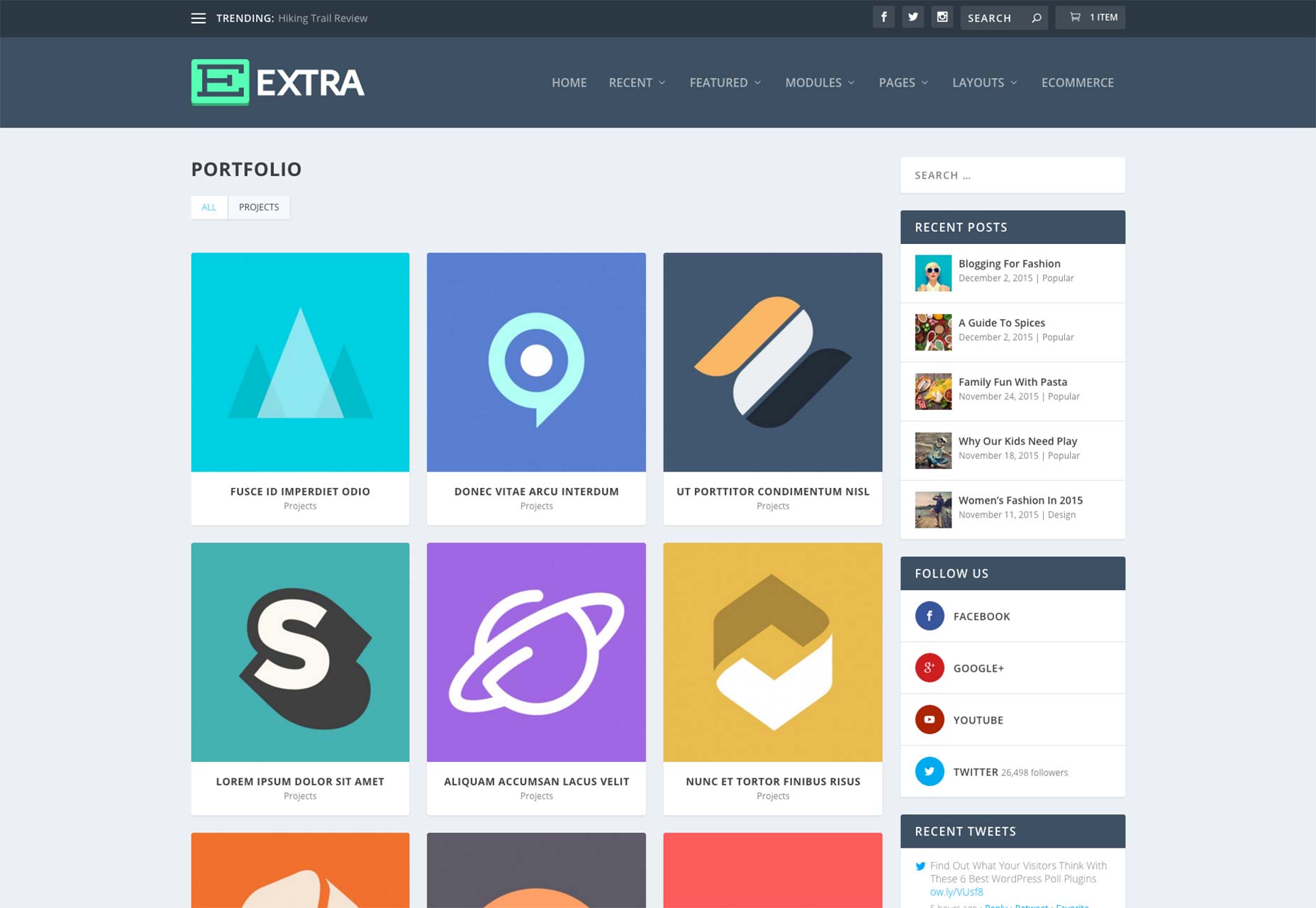Screen dimensions: 1316x908
Task: Expand the Layouts dropdown menu
Action: click(985, 82)
